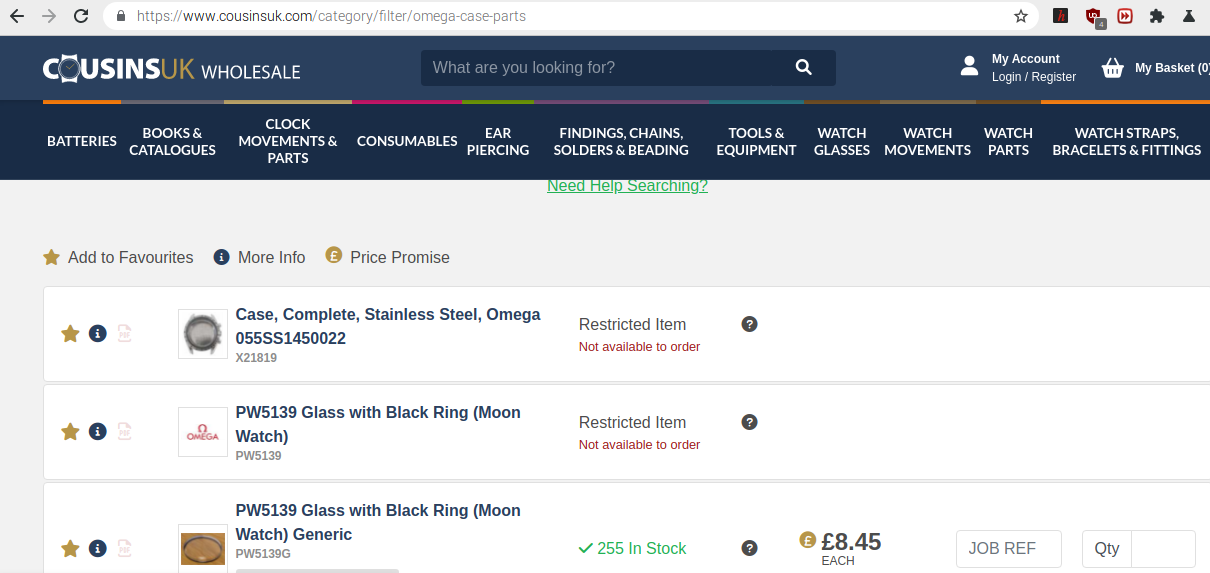
Task: Open the Watch Parts menu
Action: coord(1008,141)
